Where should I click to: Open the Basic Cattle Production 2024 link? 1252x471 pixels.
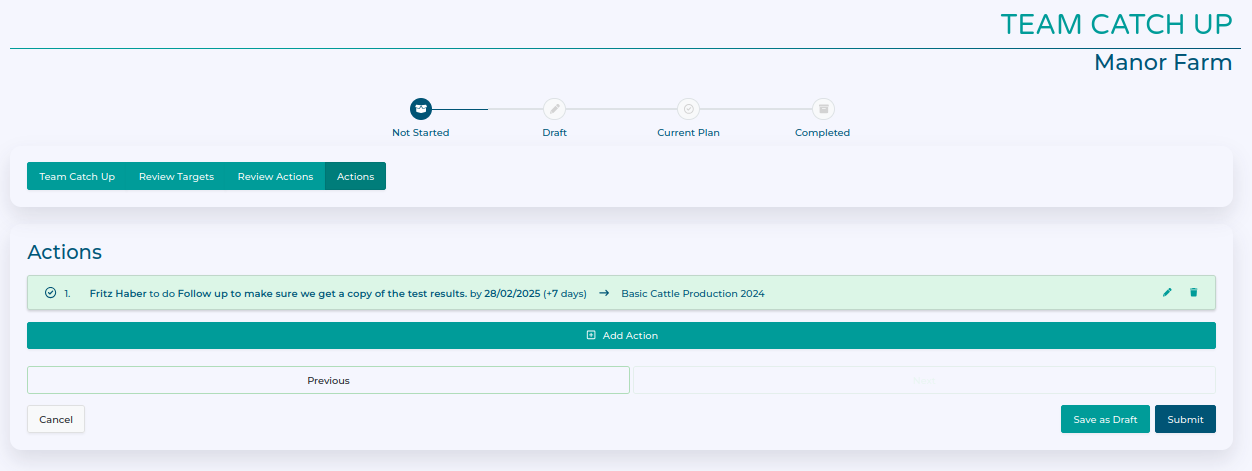(692, 293)
